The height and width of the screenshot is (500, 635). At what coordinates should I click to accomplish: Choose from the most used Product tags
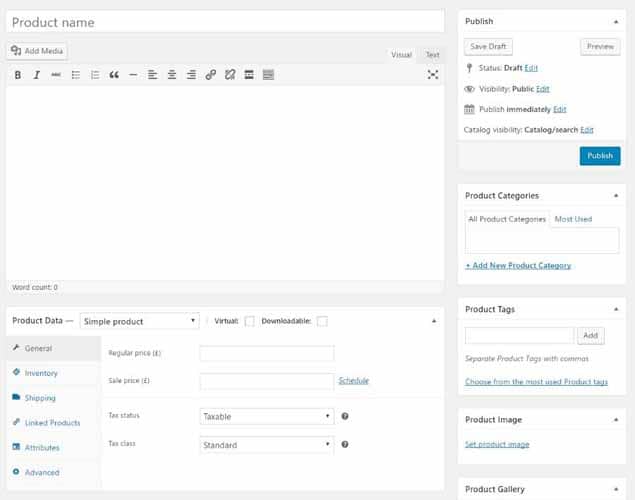pyautogui.click(x=536, y=382)
